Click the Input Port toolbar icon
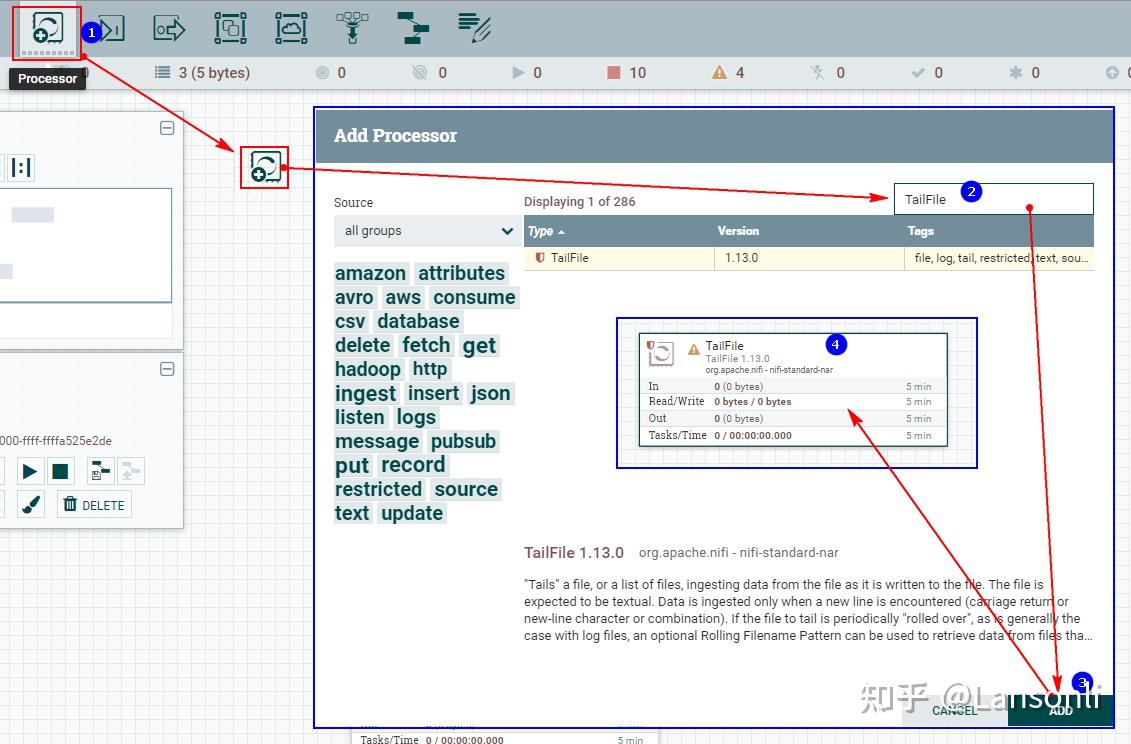 pyautogui.click(x=112, y=29)
